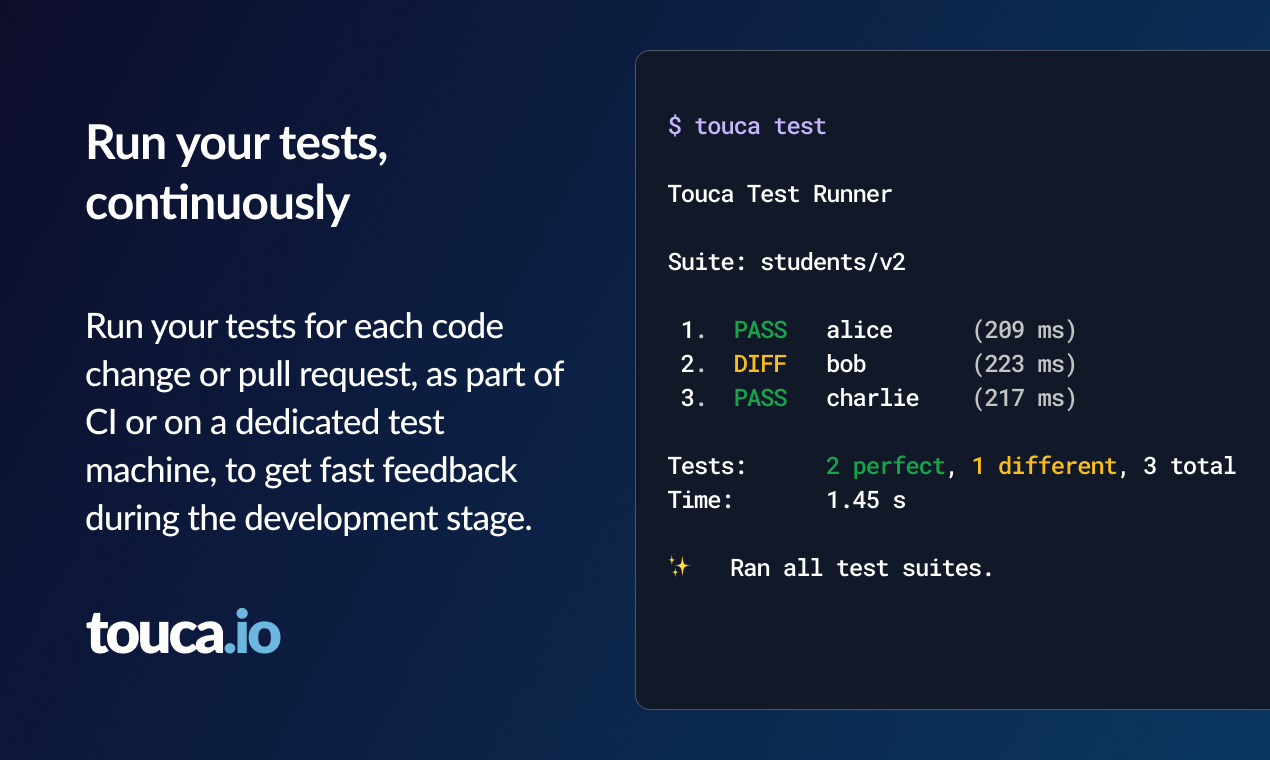This screenshot has width=1270, height=760.
Task: Click the '1.45 s' time value
Action: (865, 500)
